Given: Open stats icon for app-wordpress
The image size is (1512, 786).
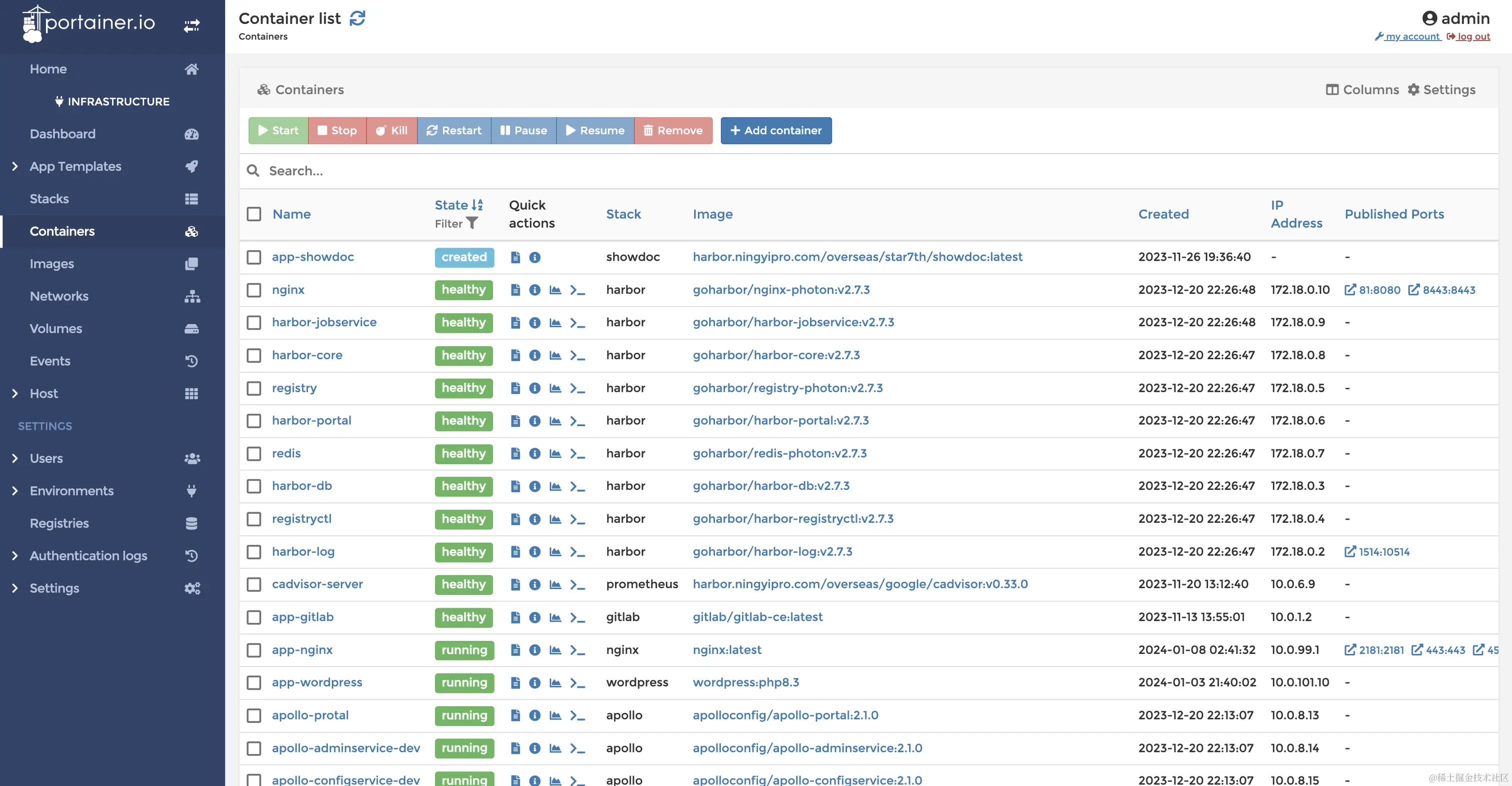Looking at the screenshot, I should [x=555, y=682].
